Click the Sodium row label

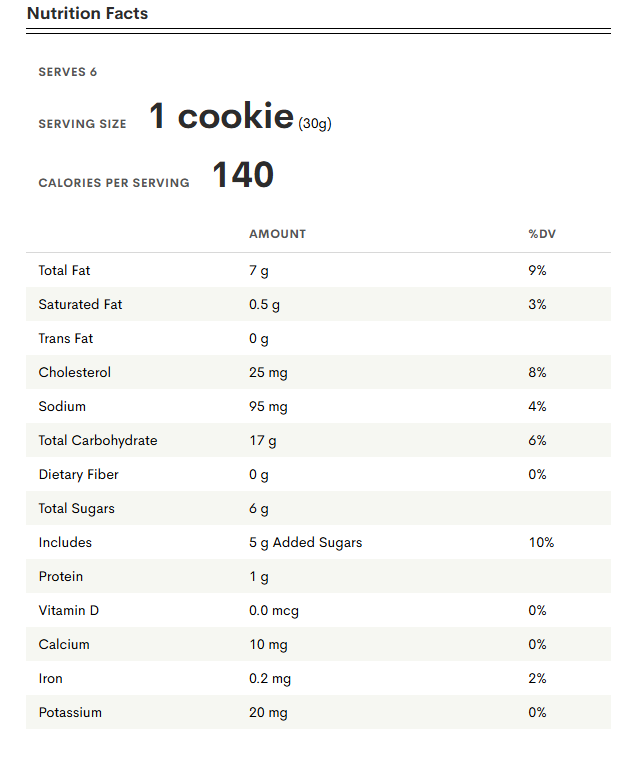[62, 406]
